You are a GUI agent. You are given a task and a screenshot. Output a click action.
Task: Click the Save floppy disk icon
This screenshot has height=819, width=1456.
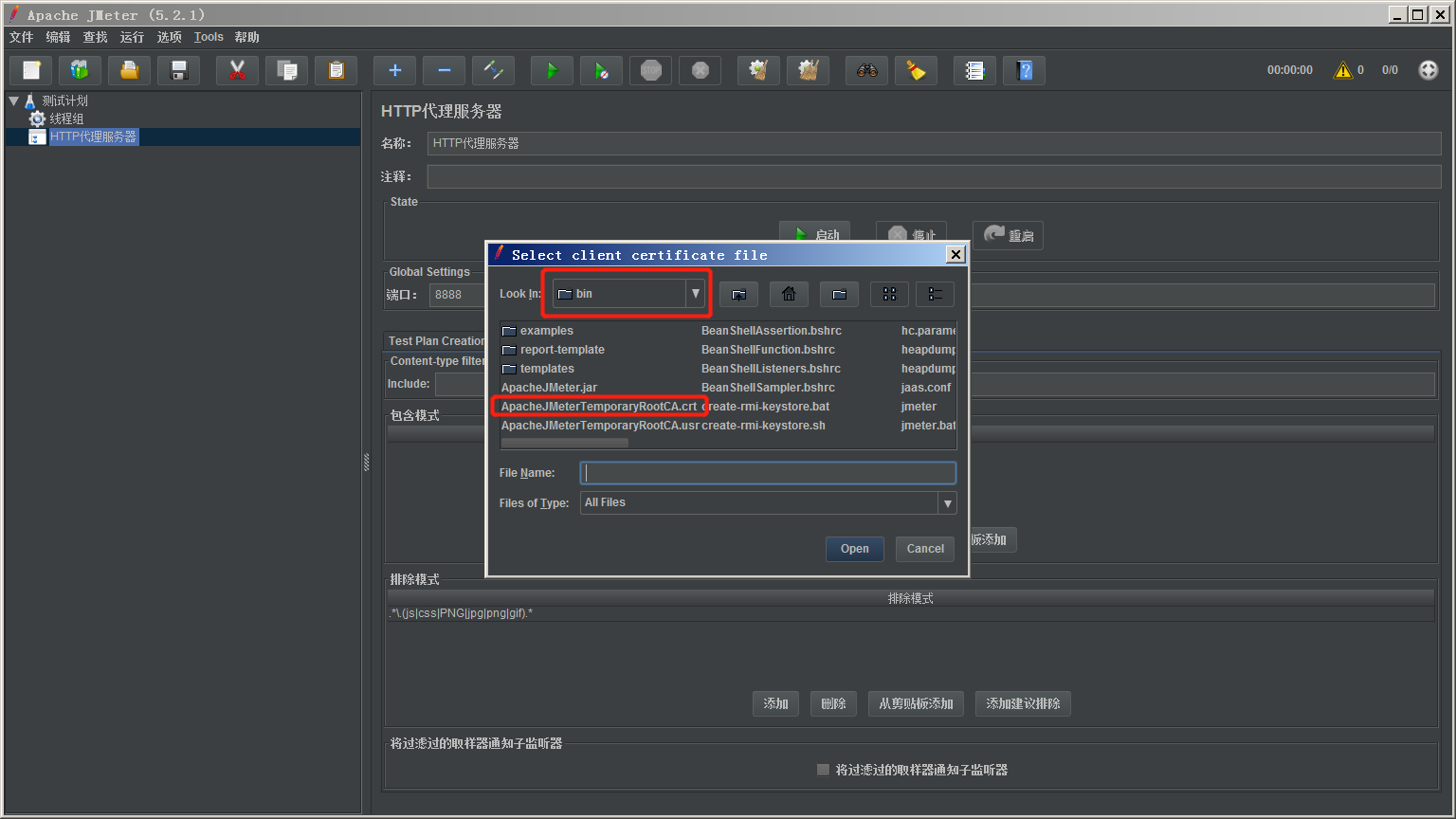(178, 70)
